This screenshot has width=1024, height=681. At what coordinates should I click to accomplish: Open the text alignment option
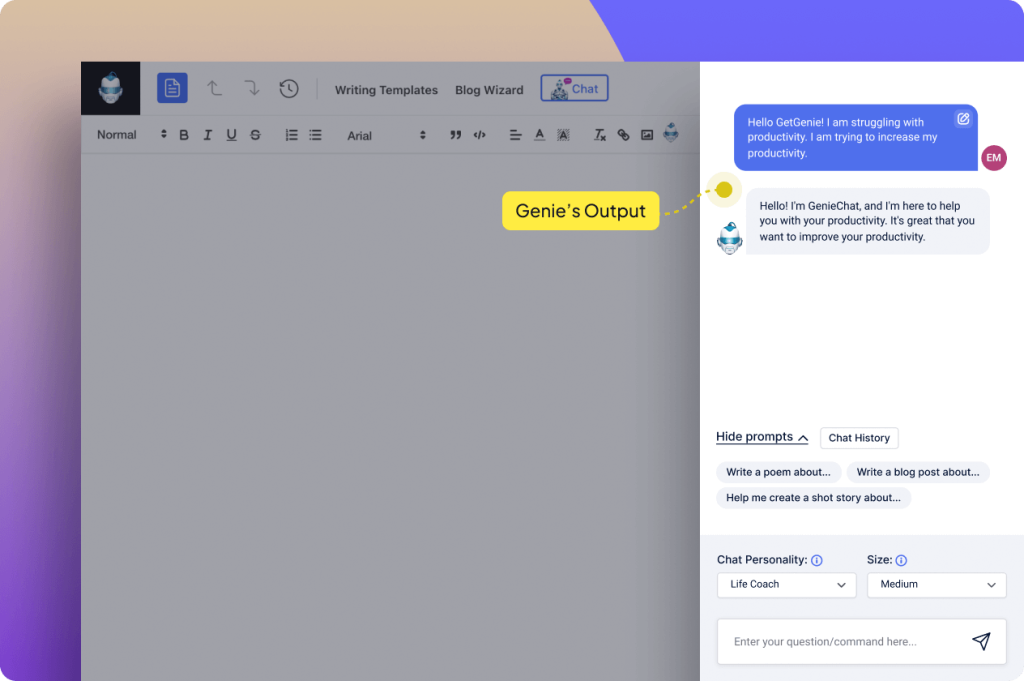515,135
